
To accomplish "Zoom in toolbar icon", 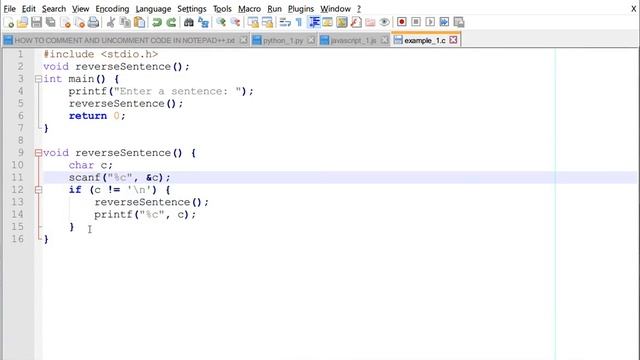I will click(x=221, y=22).
